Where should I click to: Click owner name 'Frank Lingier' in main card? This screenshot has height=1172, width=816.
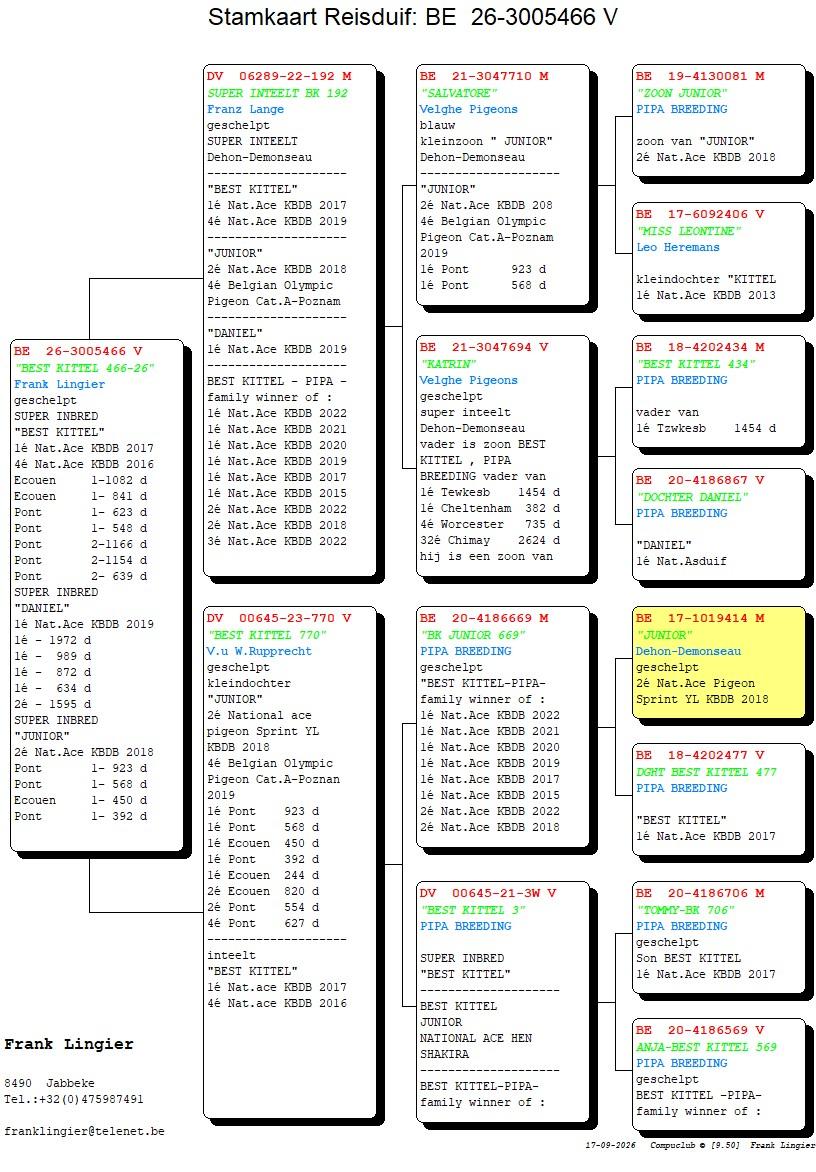(x=60, y=384)
